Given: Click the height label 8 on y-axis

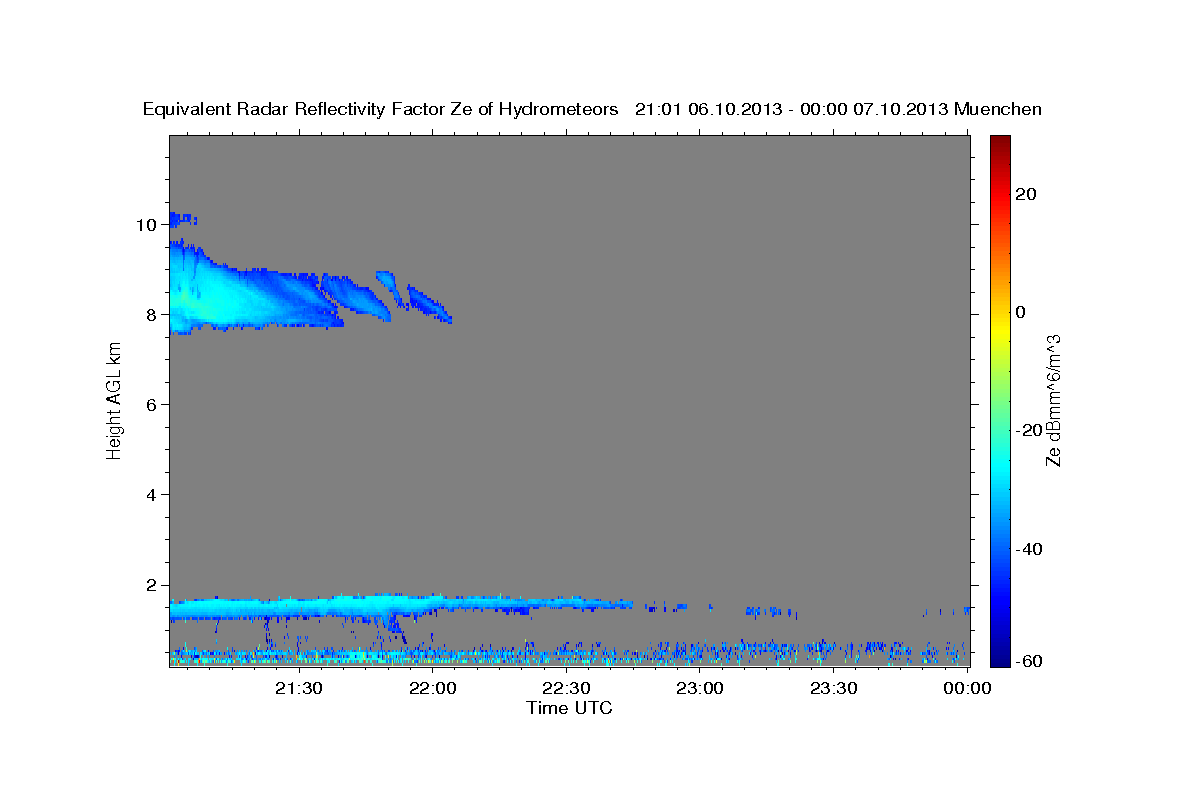Looking at the screenshot, I should click(151, 314).
